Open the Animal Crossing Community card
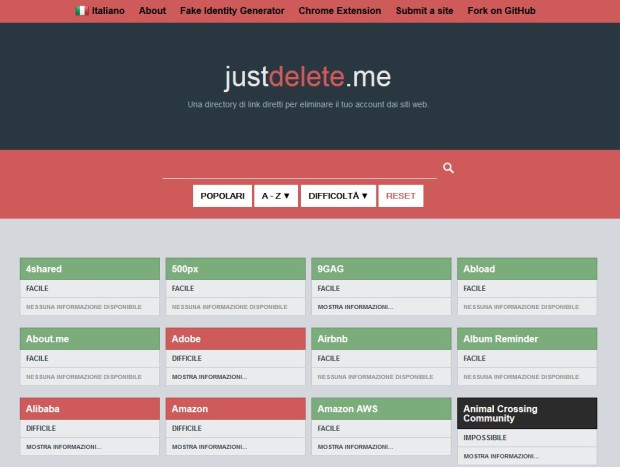 tap(527, 413)
